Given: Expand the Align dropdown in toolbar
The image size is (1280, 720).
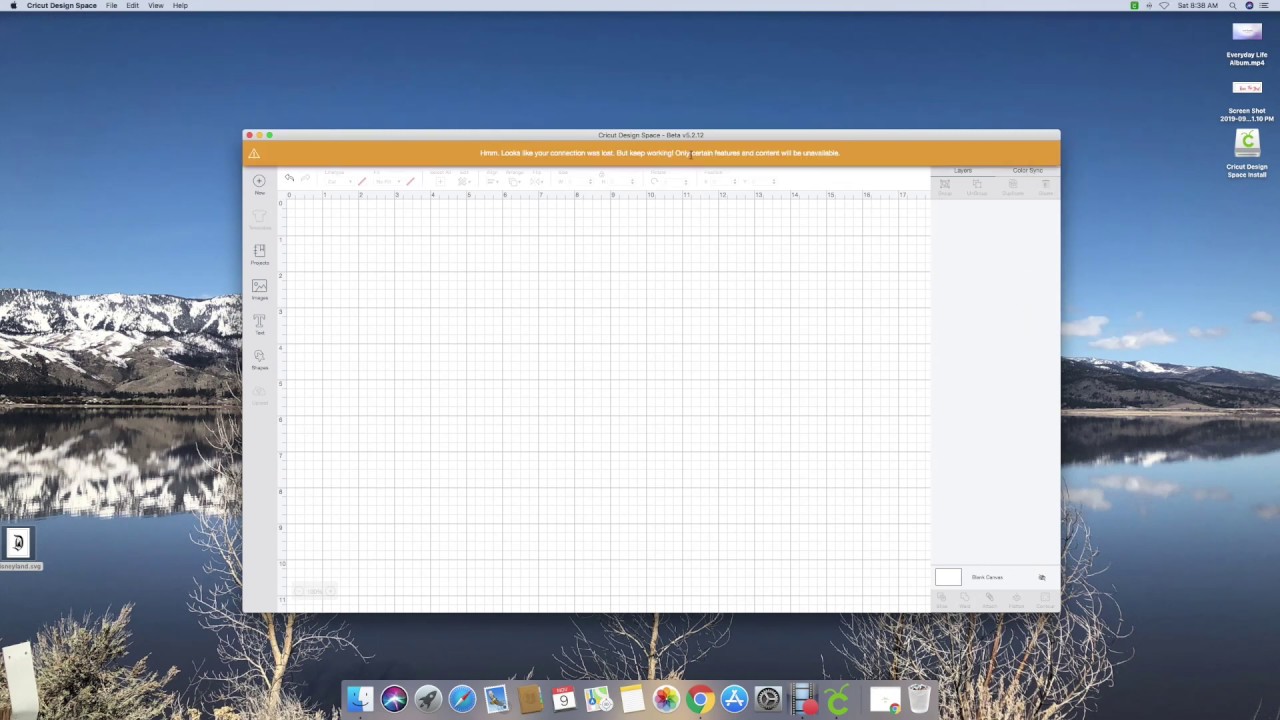Looking at the screenshot, I should (492, 181).
